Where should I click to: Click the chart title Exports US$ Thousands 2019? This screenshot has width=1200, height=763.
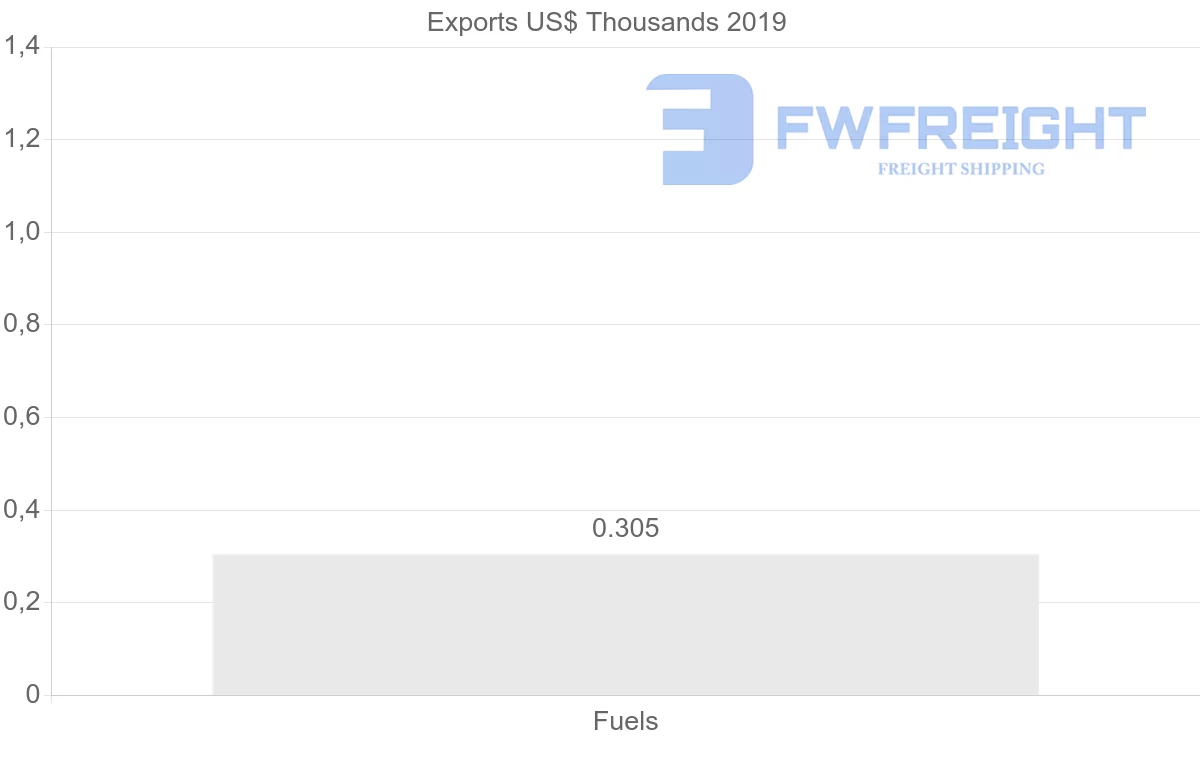coord(607,22)
